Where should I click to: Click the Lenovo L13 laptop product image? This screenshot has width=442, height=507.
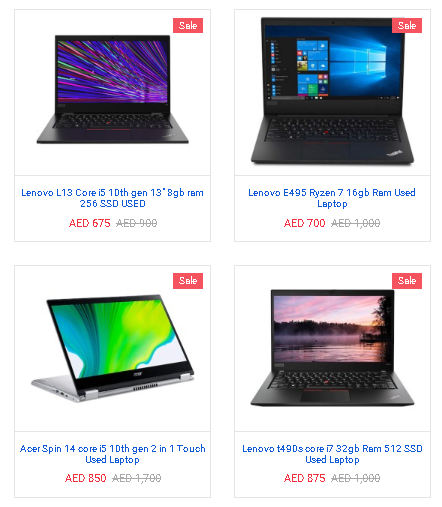pos(112,89)
